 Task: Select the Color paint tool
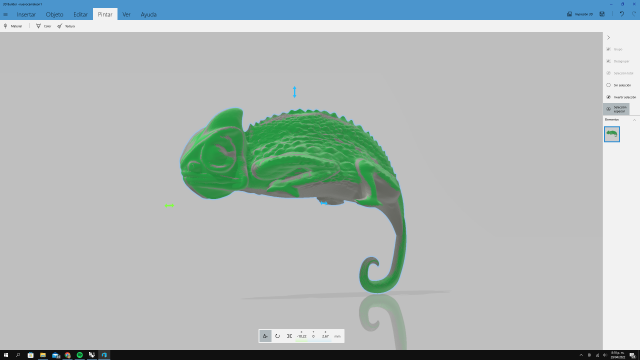pyautogui.click(x=43, y=26)
